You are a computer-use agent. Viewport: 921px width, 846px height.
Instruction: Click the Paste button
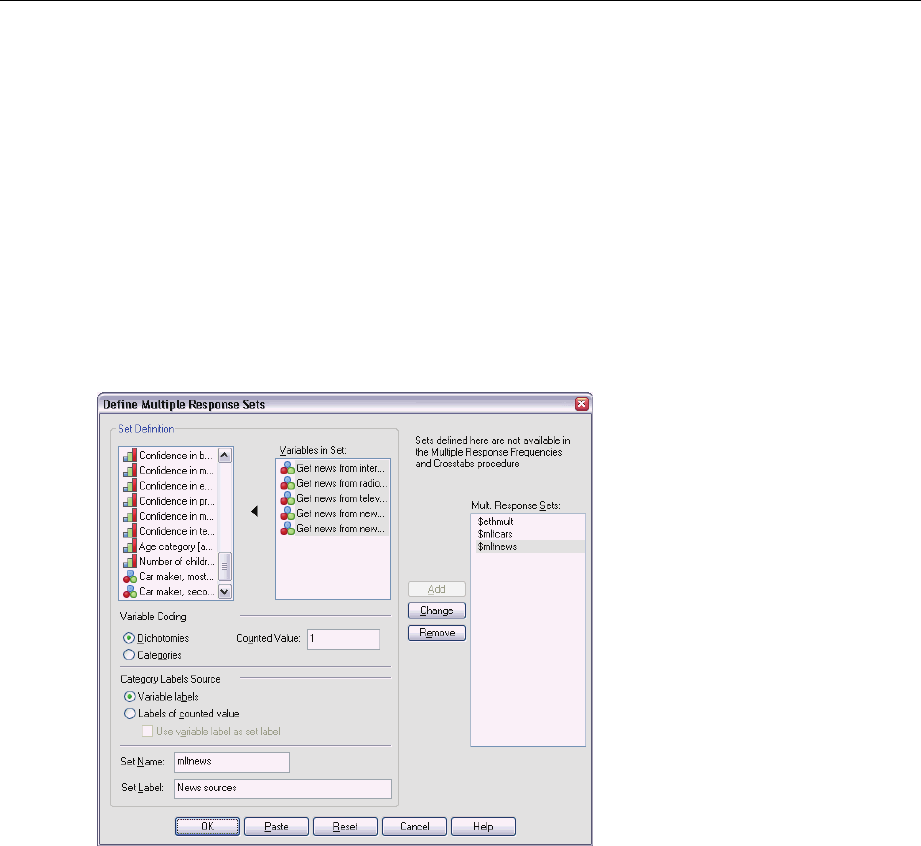(x=276, y=826)
